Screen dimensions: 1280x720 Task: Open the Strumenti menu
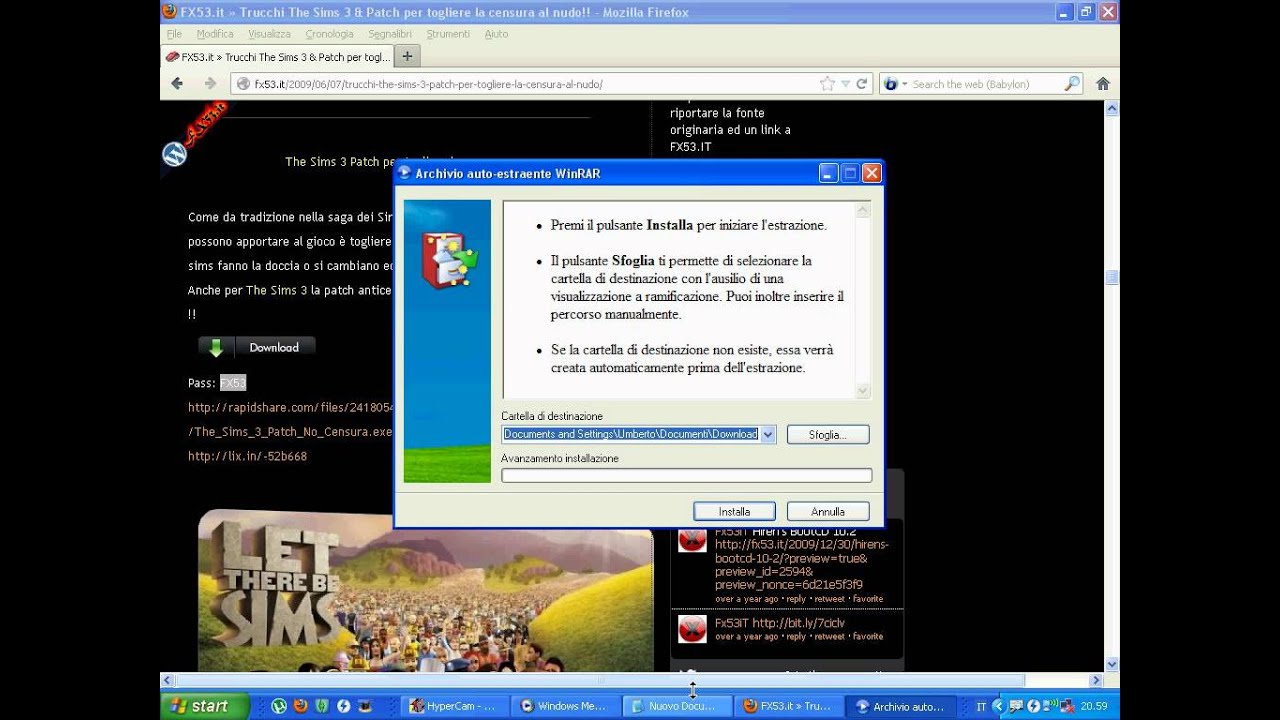(x=448, y=34)
